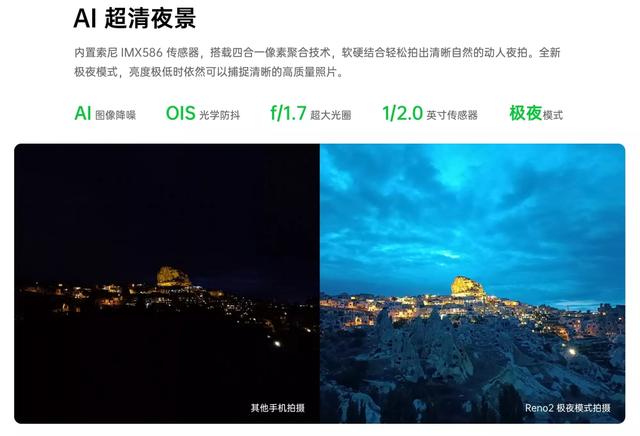Click the lit rock castle in right photo

468,287
